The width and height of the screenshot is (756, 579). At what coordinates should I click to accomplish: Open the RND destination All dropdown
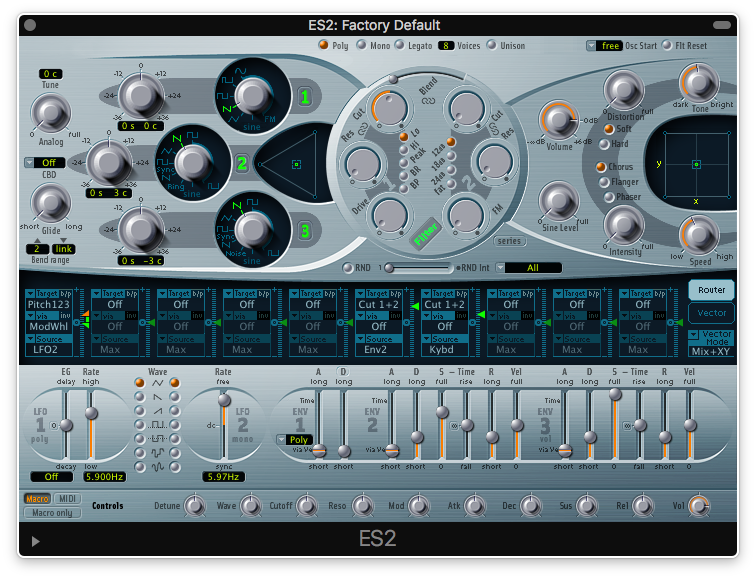(532, 268)
